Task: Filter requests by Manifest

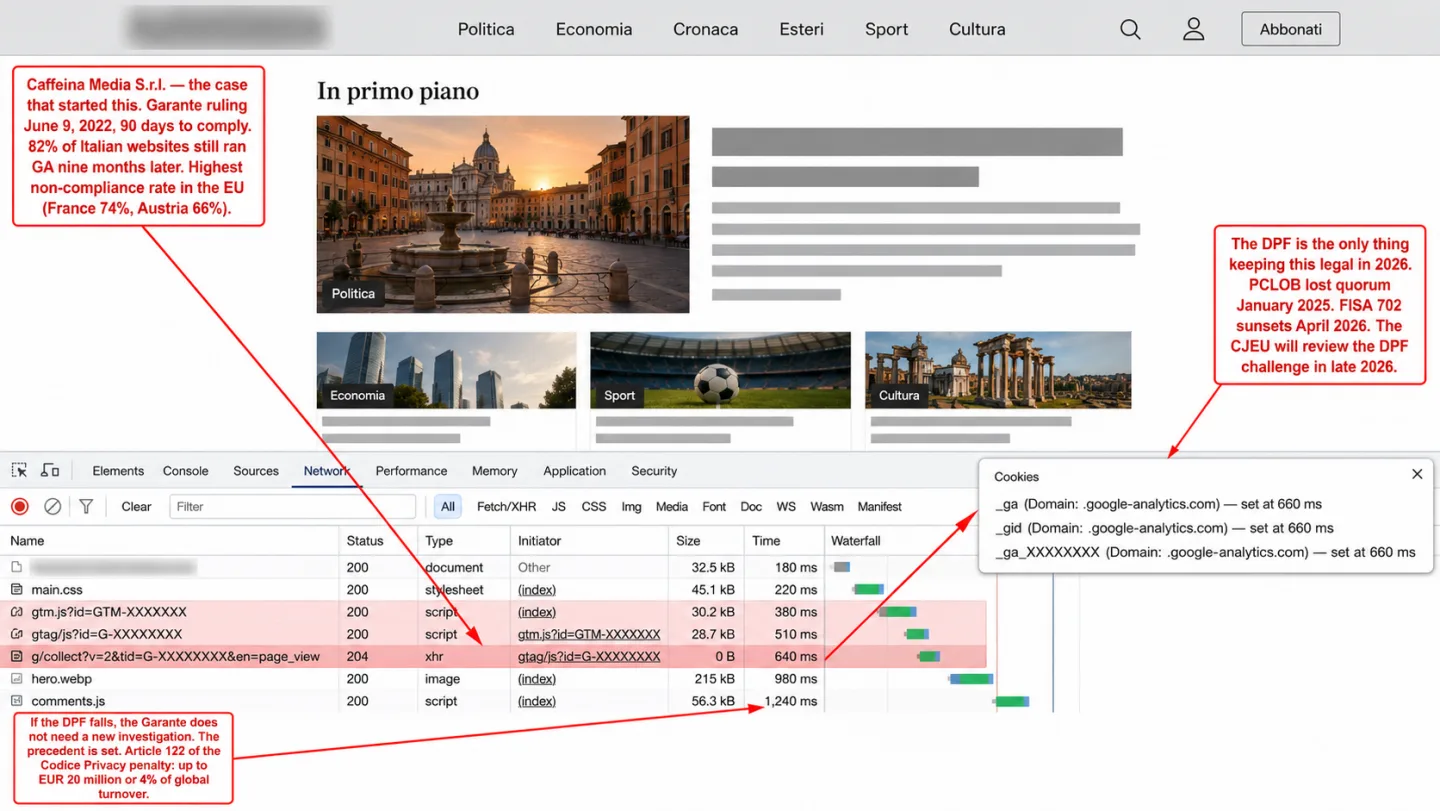Action: (x=880, y=507)
